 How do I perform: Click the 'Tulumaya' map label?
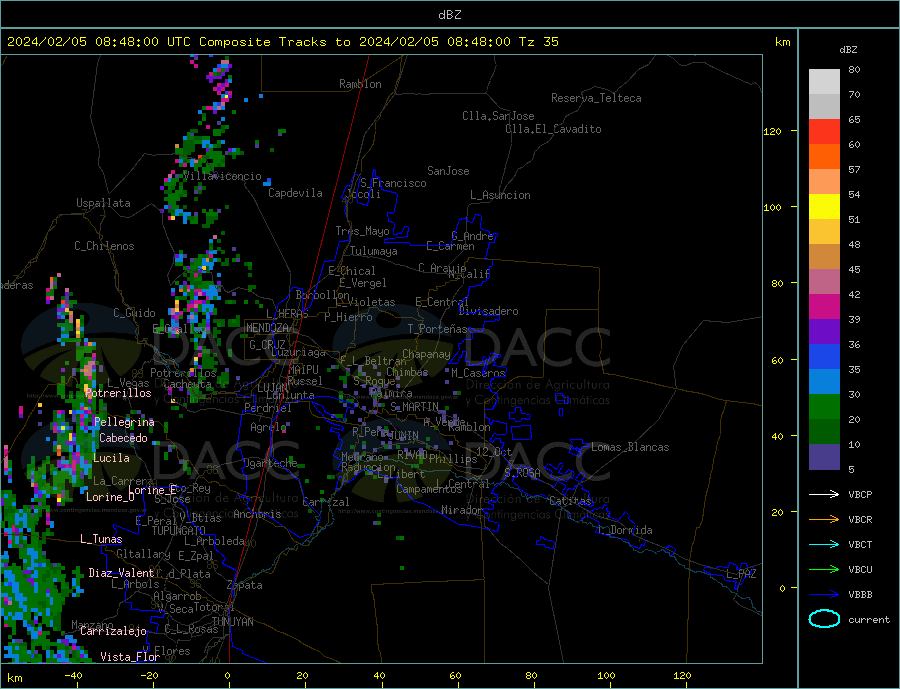[374, 251]
